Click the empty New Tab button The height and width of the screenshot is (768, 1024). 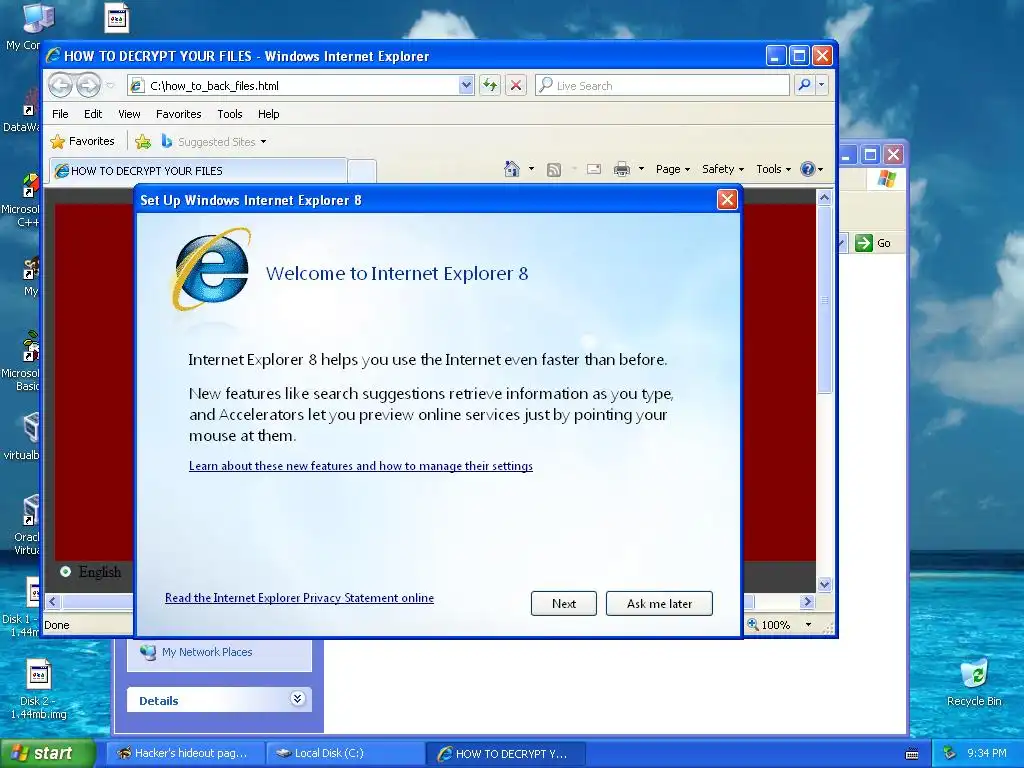point(362,171)
